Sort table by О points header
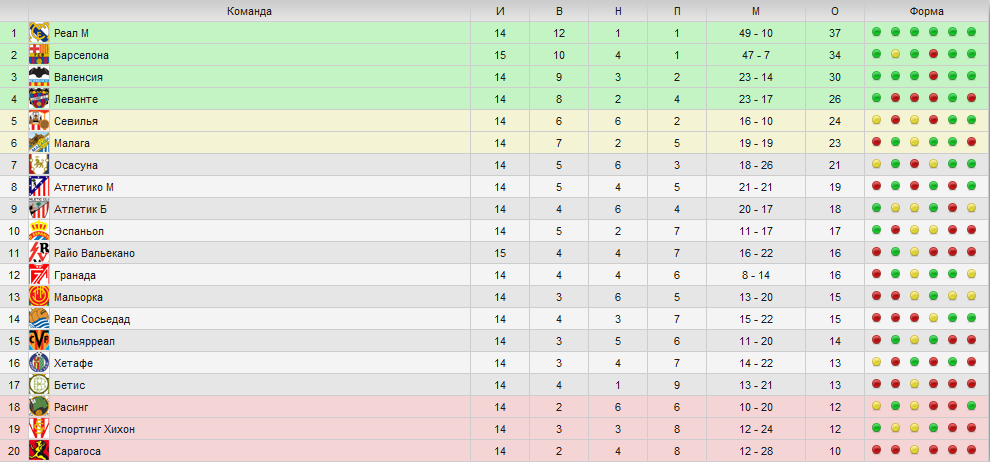 835,11
